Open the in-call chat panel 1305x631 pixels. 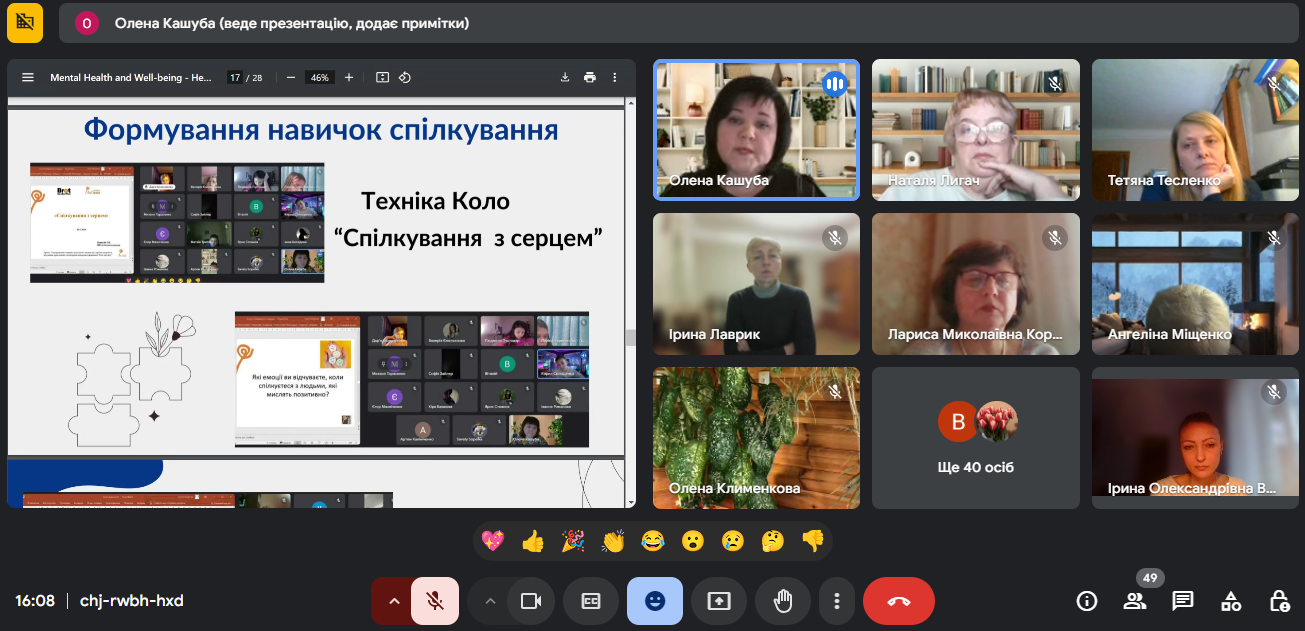(x=1183, y=601)
